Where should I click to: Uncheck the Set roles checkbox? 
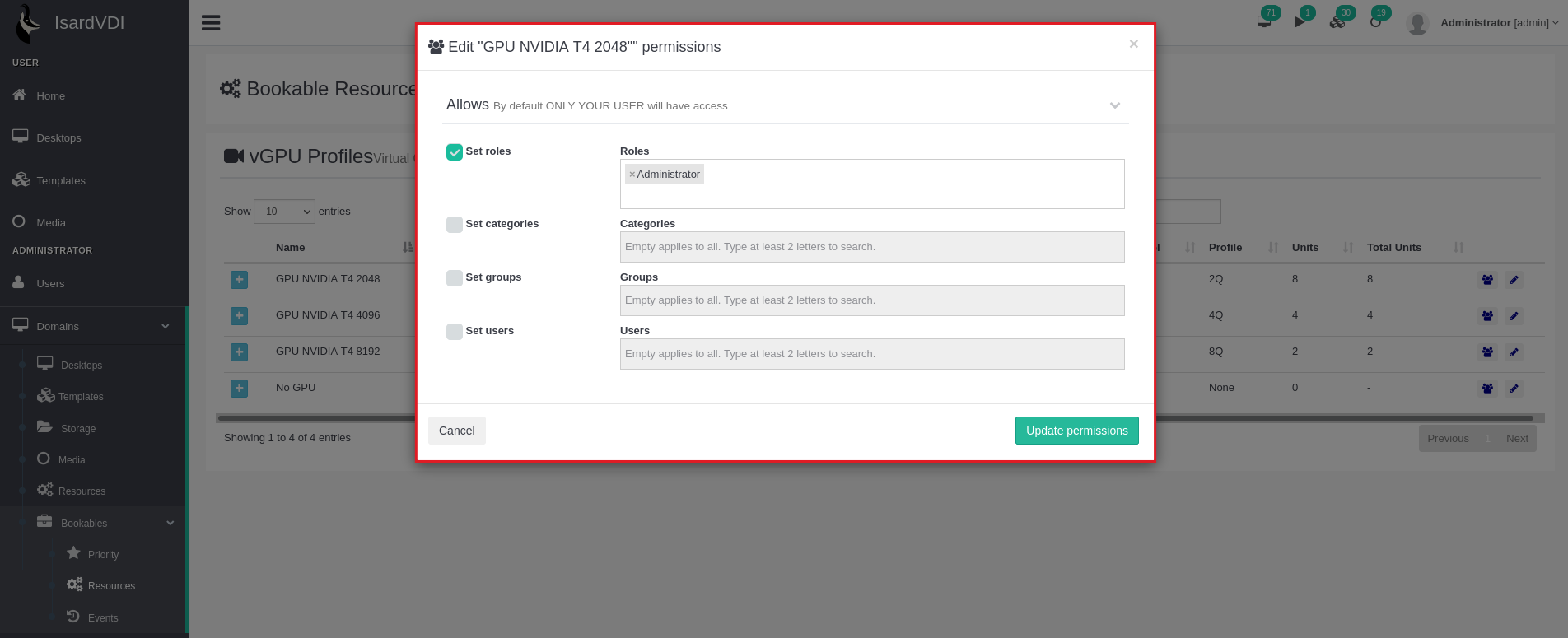[x=455, y=152]
